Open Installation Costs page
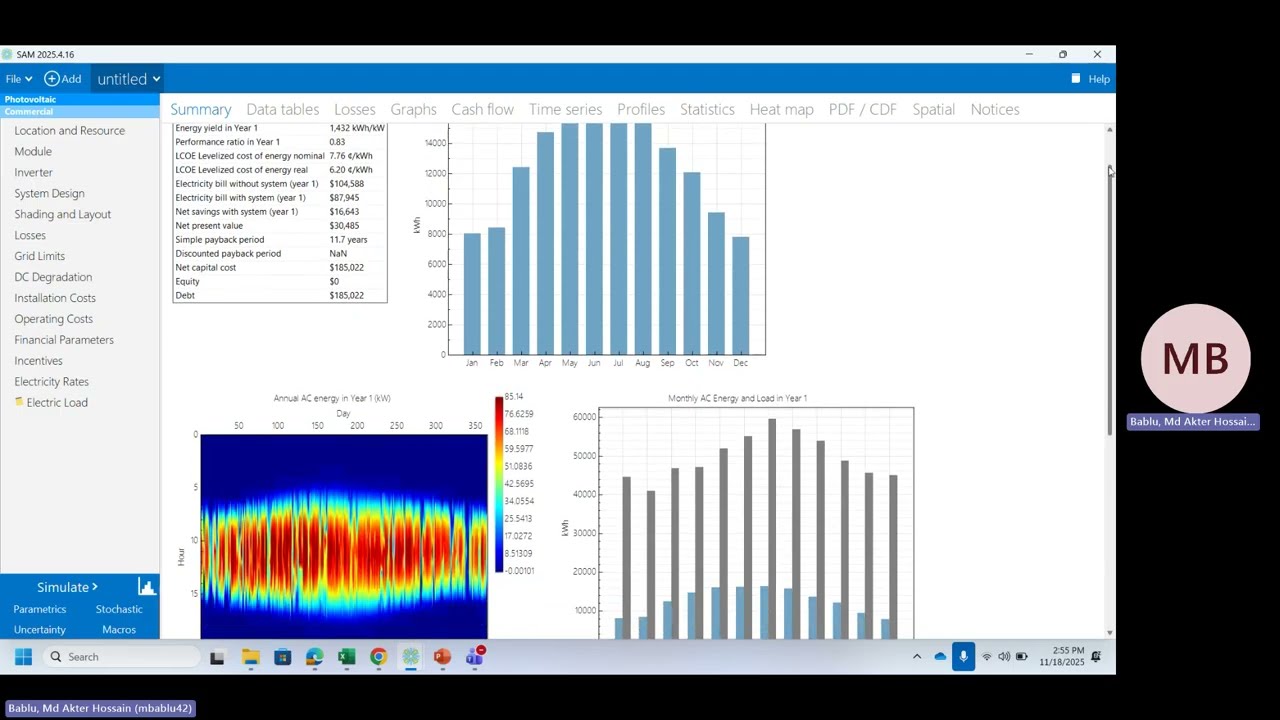1280x720 pixels. coord(55,299)
